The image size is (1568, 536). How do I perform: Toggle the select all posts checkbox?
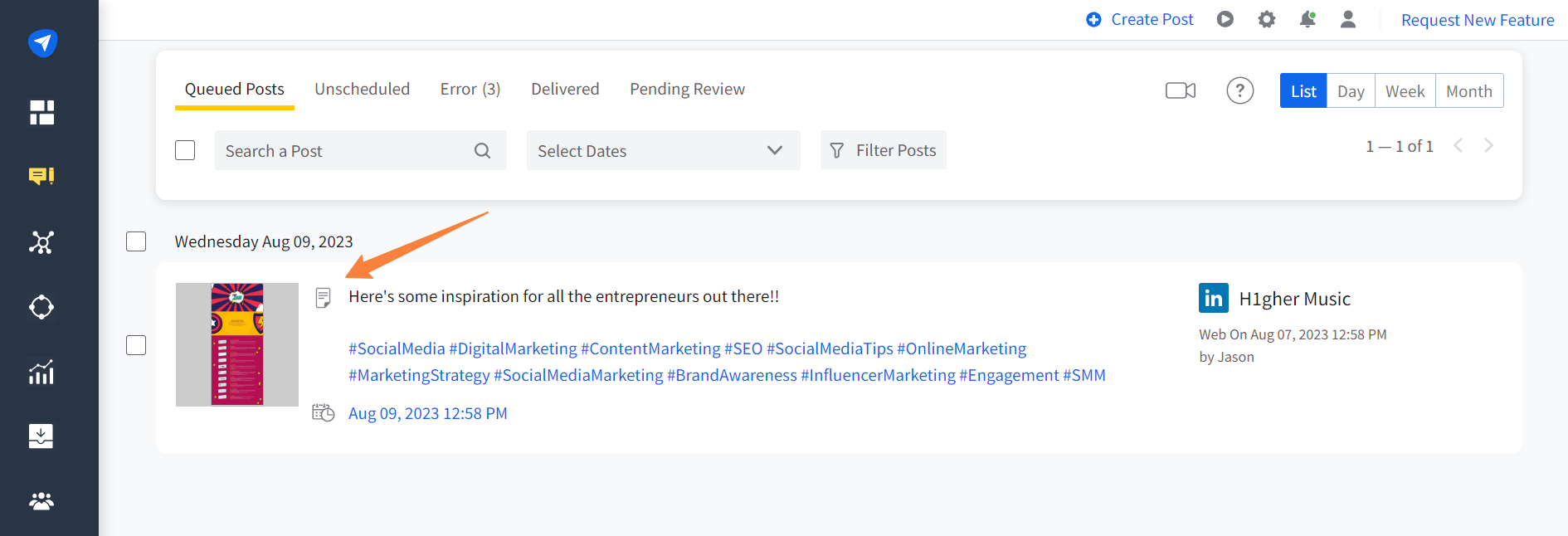185,150
